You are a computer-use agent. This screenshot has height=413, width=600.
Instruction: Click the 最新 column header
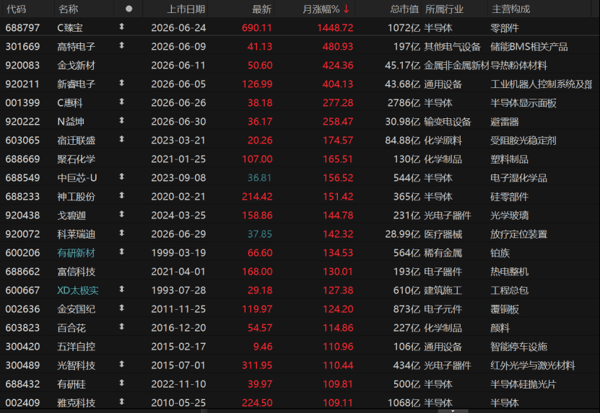coord(262,9)
